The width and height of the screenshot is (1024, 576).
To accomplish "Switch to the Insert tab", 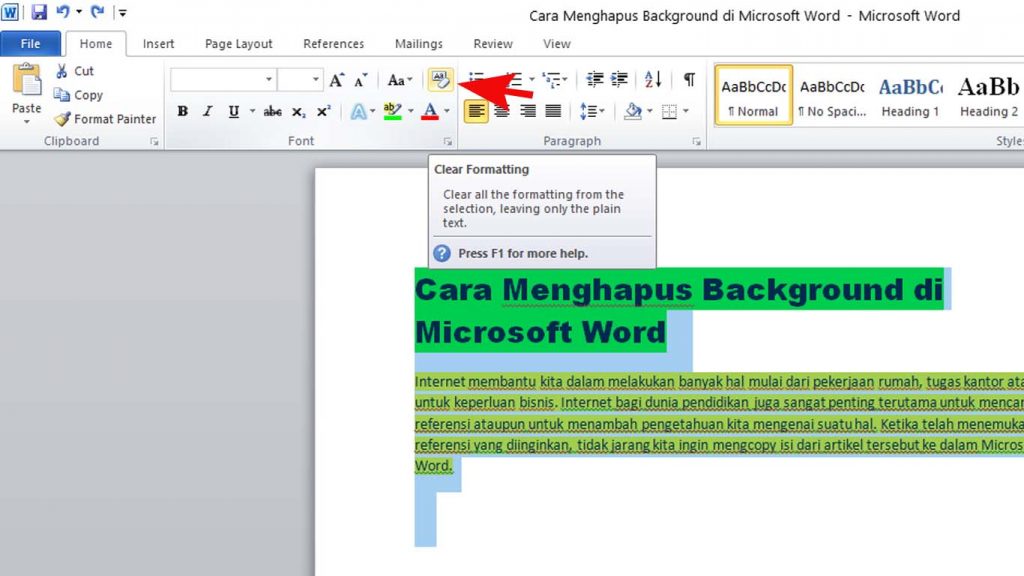I will point(158,44).
